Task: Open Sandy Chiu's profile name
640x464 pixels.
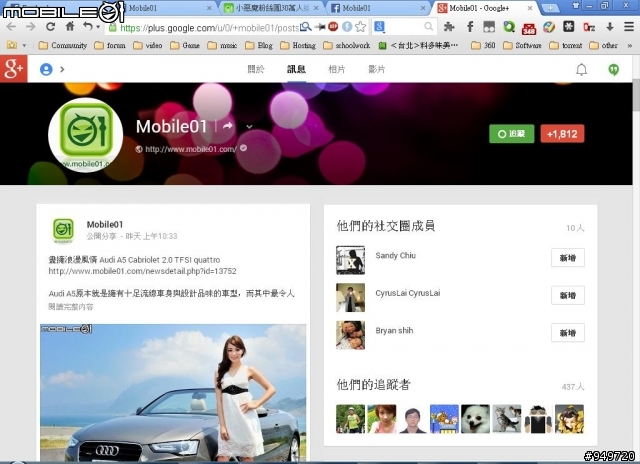Action: point(396,255)
